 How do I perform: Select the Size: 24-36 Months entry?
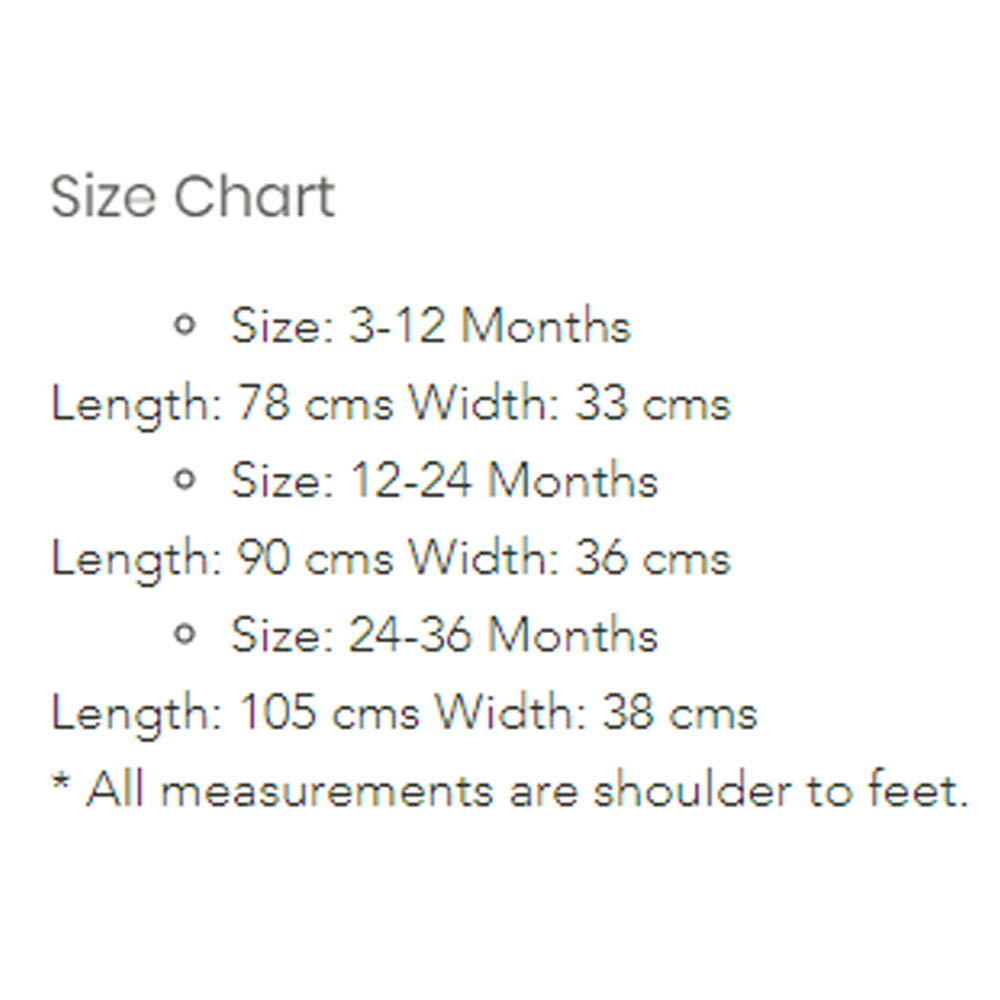tap(445, 635)
